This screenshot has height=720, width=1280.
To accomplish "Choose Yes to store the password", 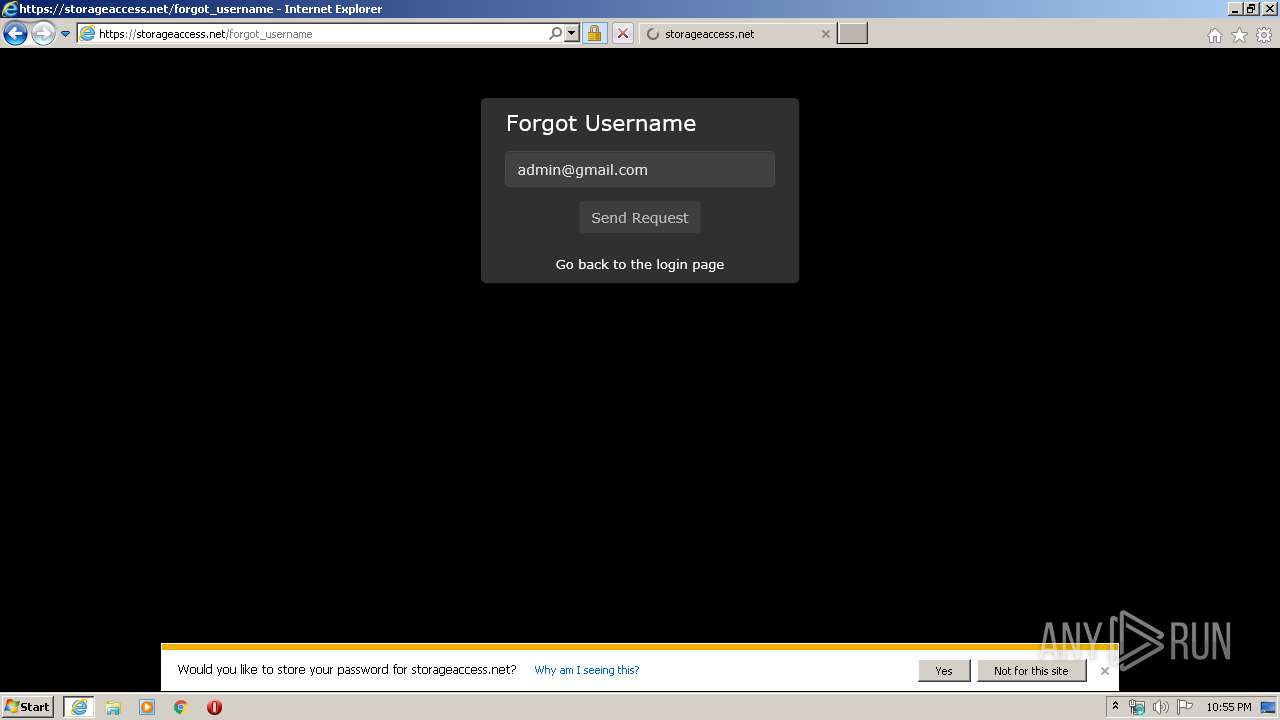I will click(944, 671).
